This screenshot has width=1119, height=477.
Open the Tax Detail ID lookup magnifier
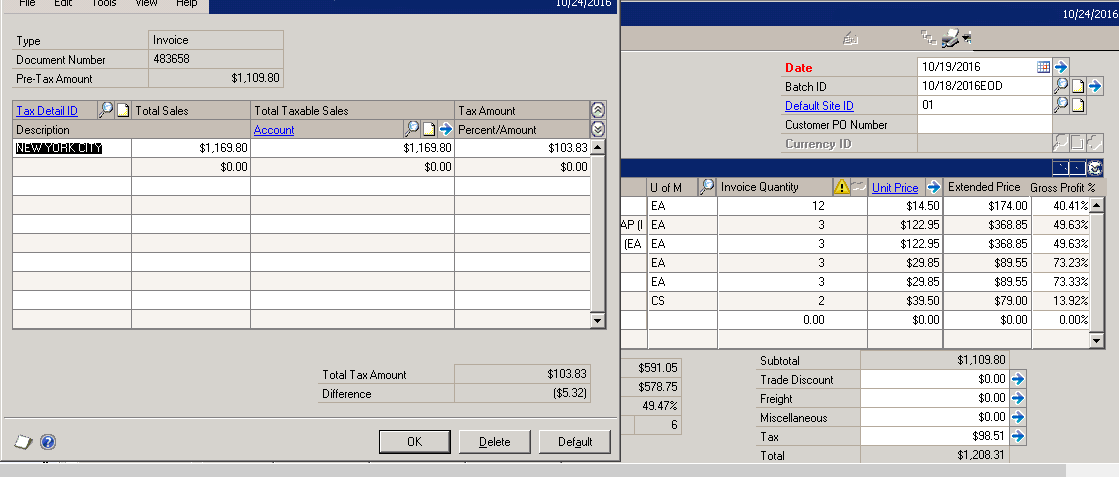106,110
